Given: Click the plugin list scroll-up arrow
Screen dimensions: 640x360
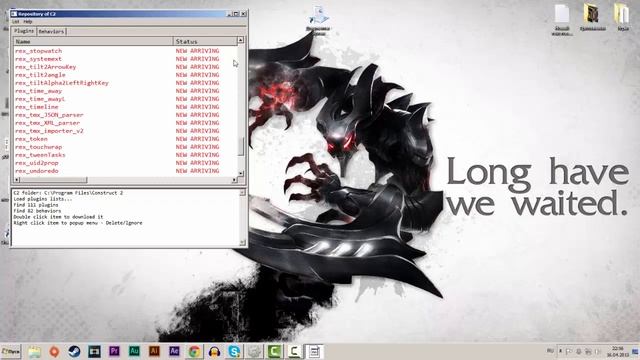Looking at the screenshot, I should tap(240, 40).
